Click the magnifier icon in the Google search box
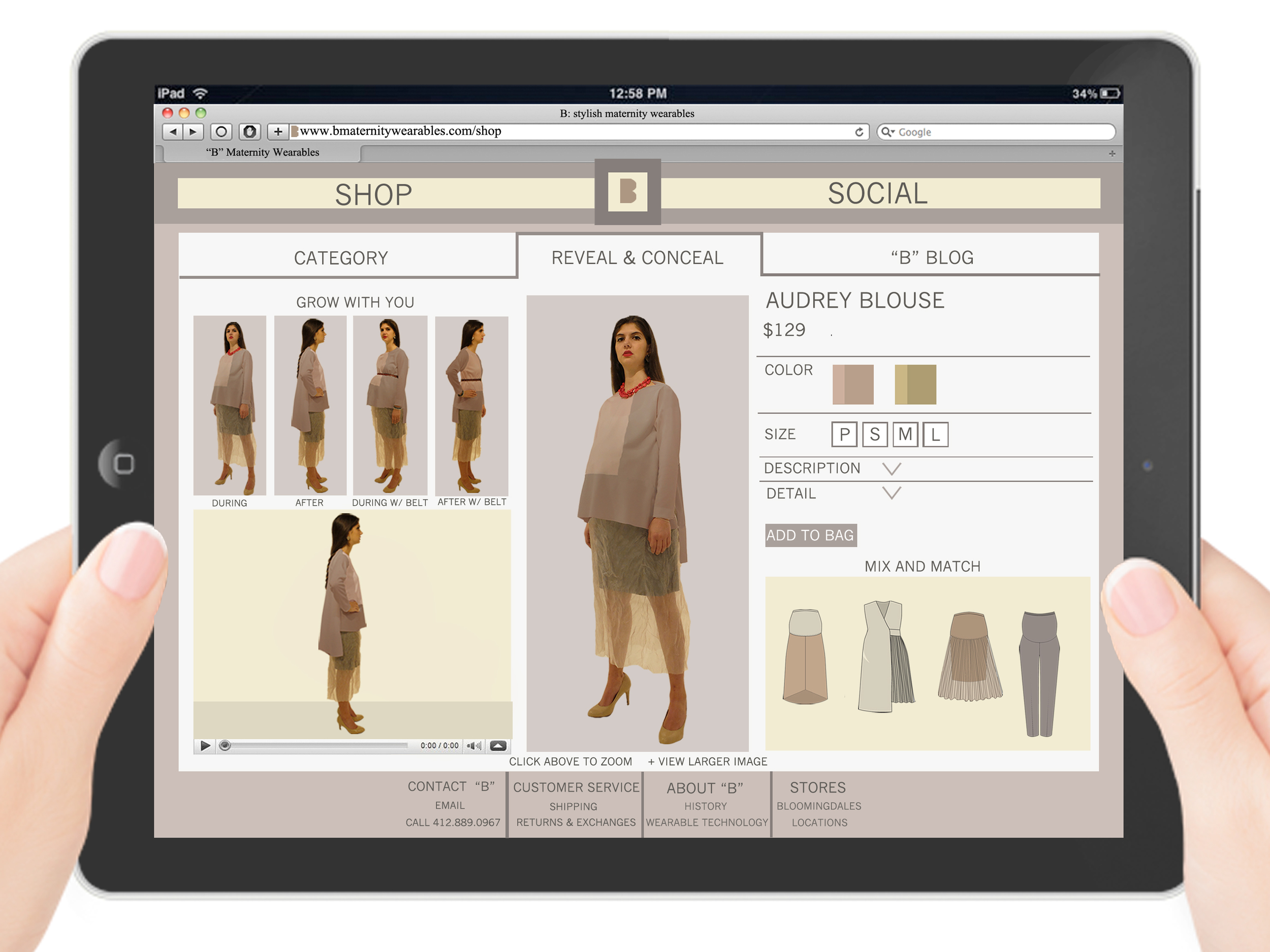1270x952 pixels. tap(887, 132)
